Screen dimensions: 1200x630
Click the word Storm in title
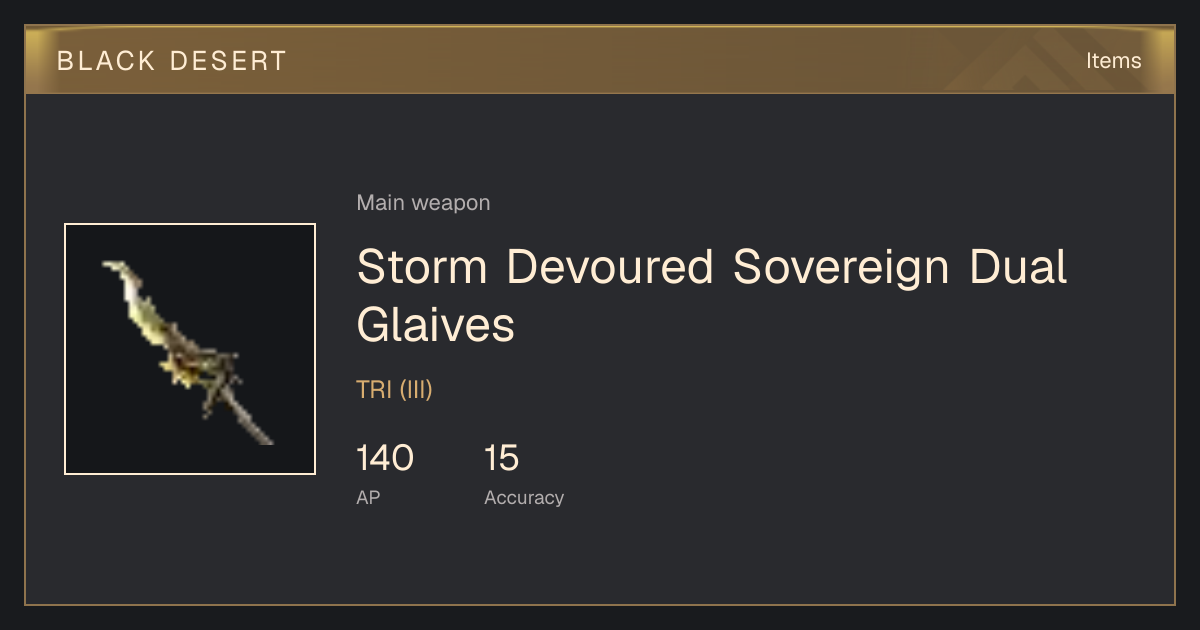[x=422, y=267]
